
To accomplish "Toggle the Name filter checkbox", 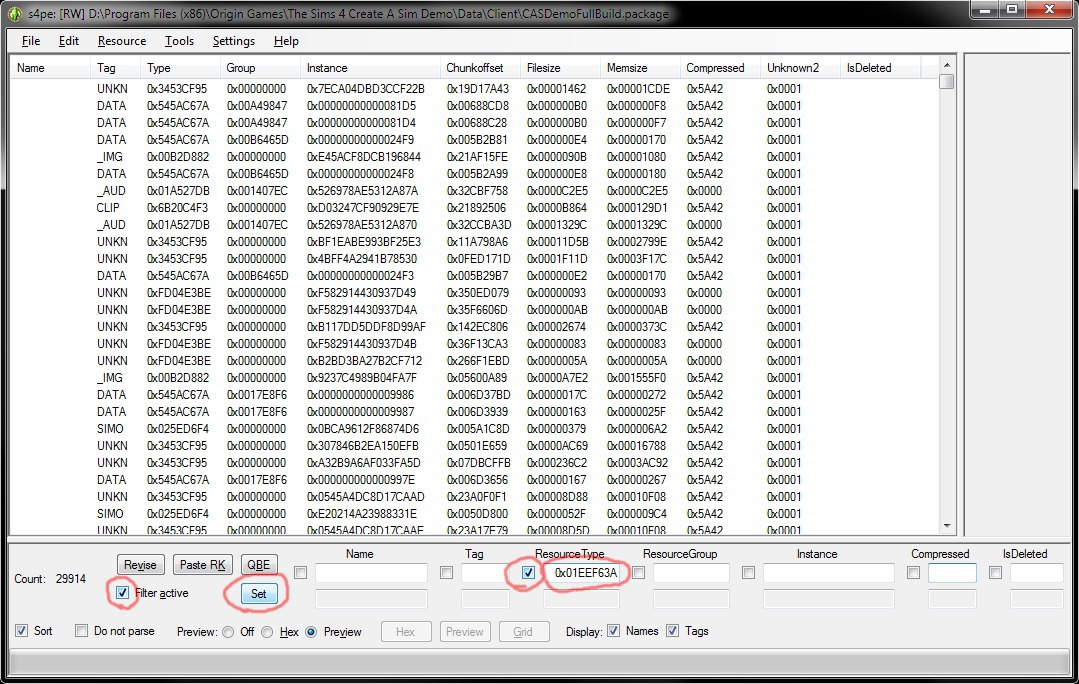I will pos(301,573).
